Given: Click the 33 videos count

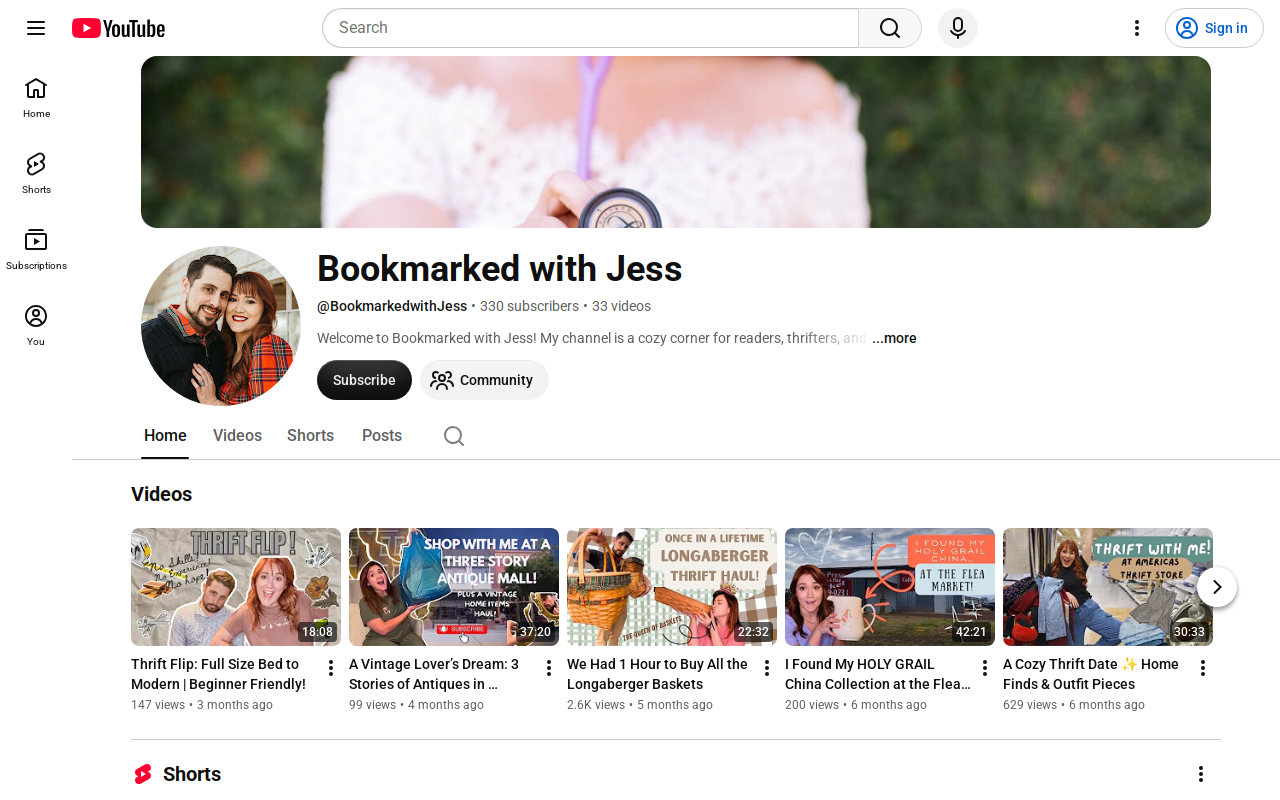Looking at the screenshot, I should [621, 306].
